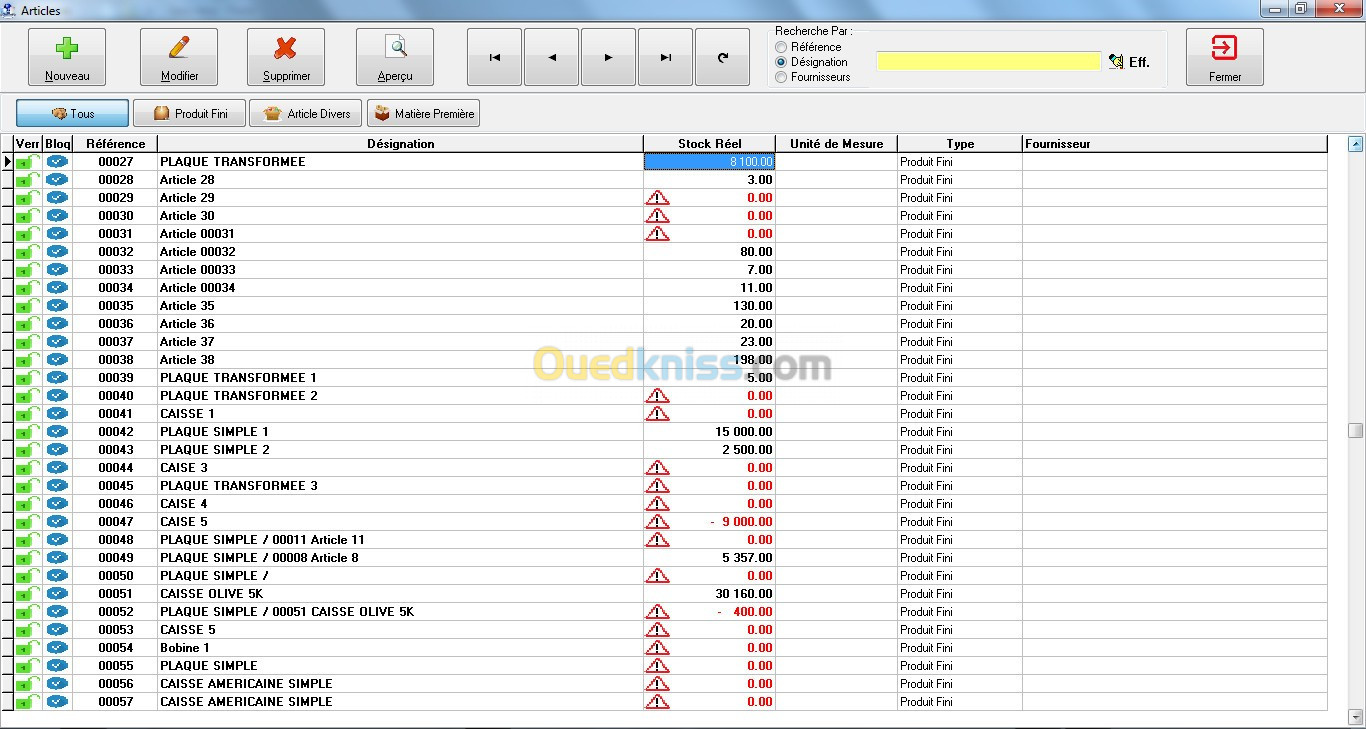Go to the previous record arrow
The image size is (1366, 729).
click(552, 57)
